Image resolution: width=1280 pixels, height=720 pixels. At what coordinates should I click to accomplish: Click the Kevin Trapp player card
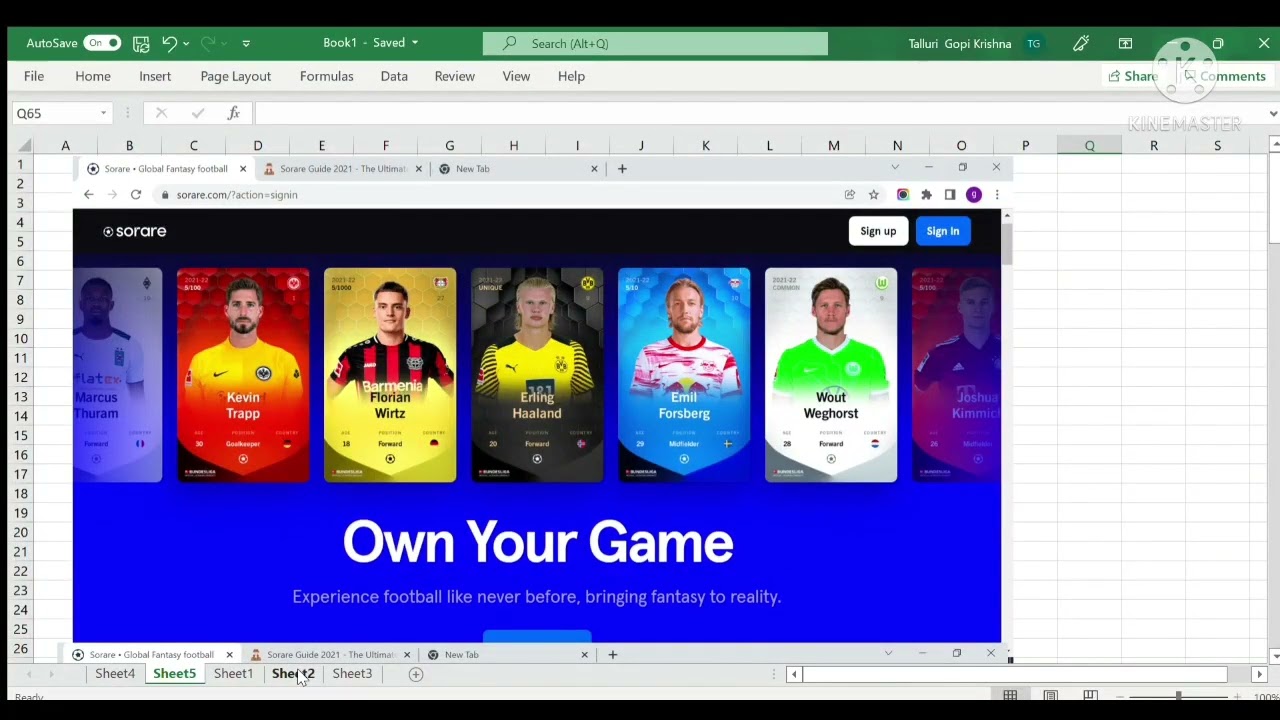243,375
